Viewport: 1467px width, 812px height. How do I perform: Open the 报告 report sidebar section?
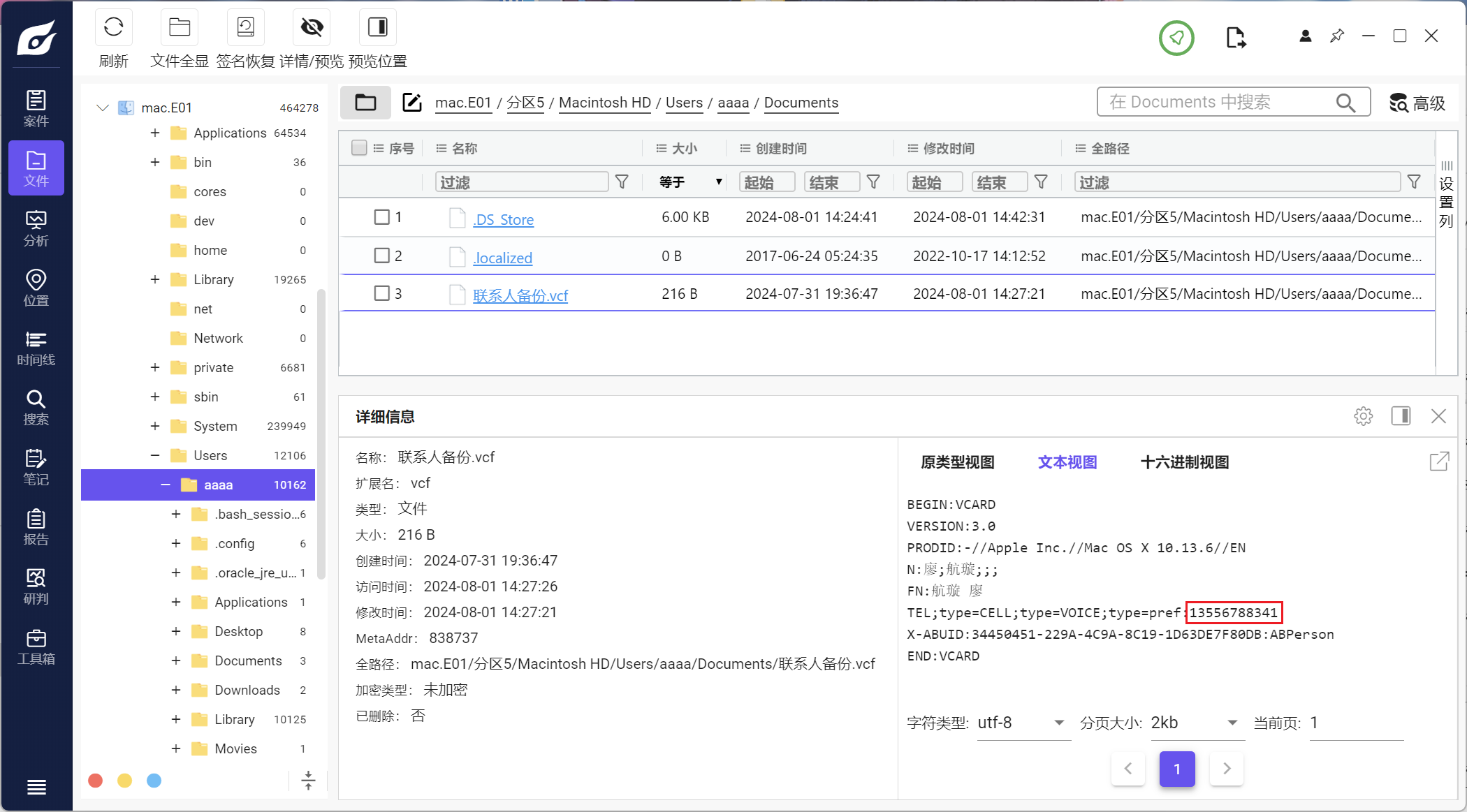(36, 527)
